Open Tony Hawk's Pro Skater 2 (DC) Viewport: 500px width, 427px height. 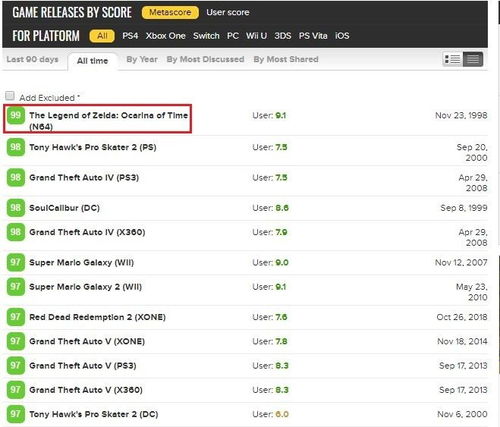(93, 415)
